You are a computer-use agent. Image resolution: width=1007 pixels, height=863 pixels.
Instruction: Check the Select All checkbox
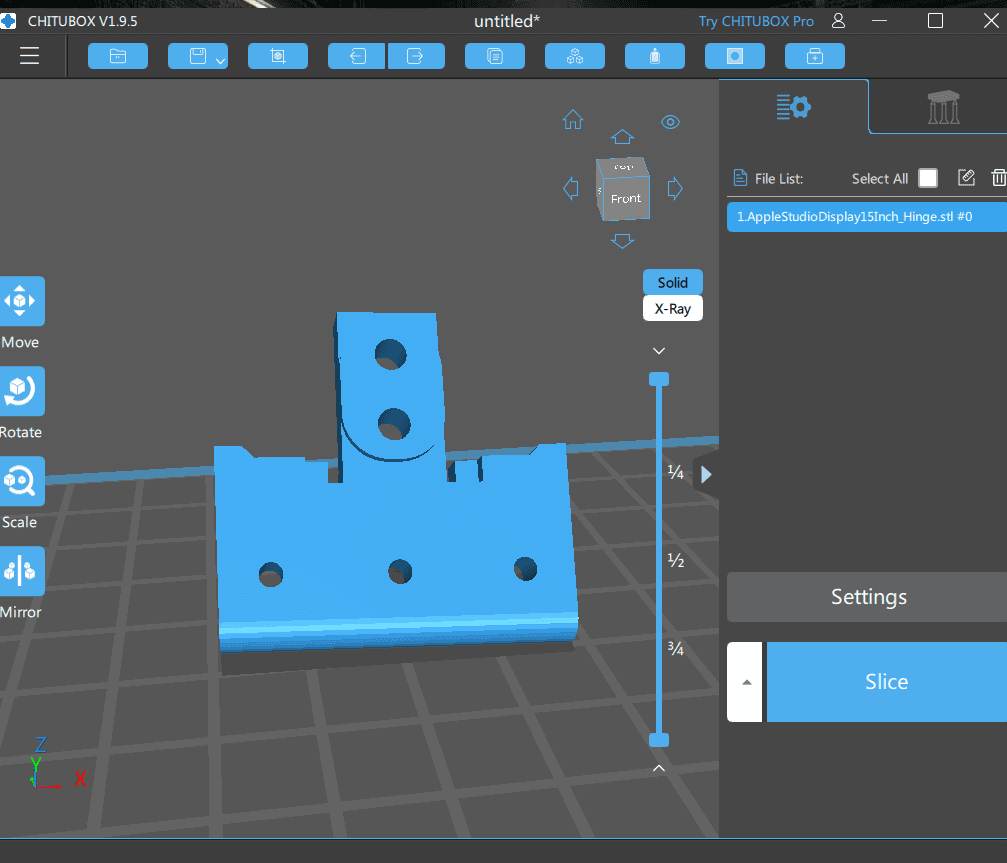coord(928,178)
